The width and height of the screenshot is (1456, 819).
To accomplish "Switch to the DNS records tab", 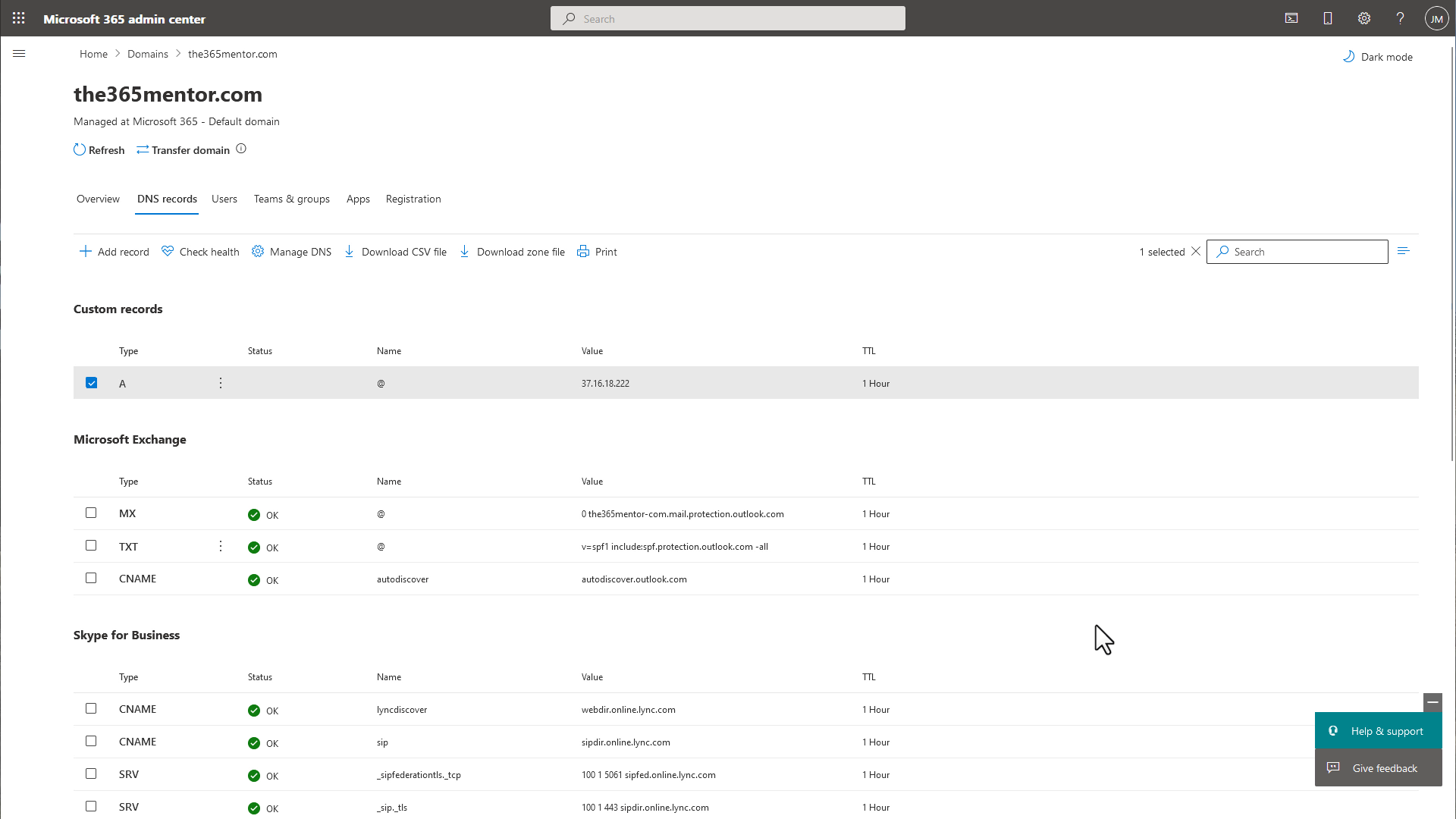I will pos(167,199).
